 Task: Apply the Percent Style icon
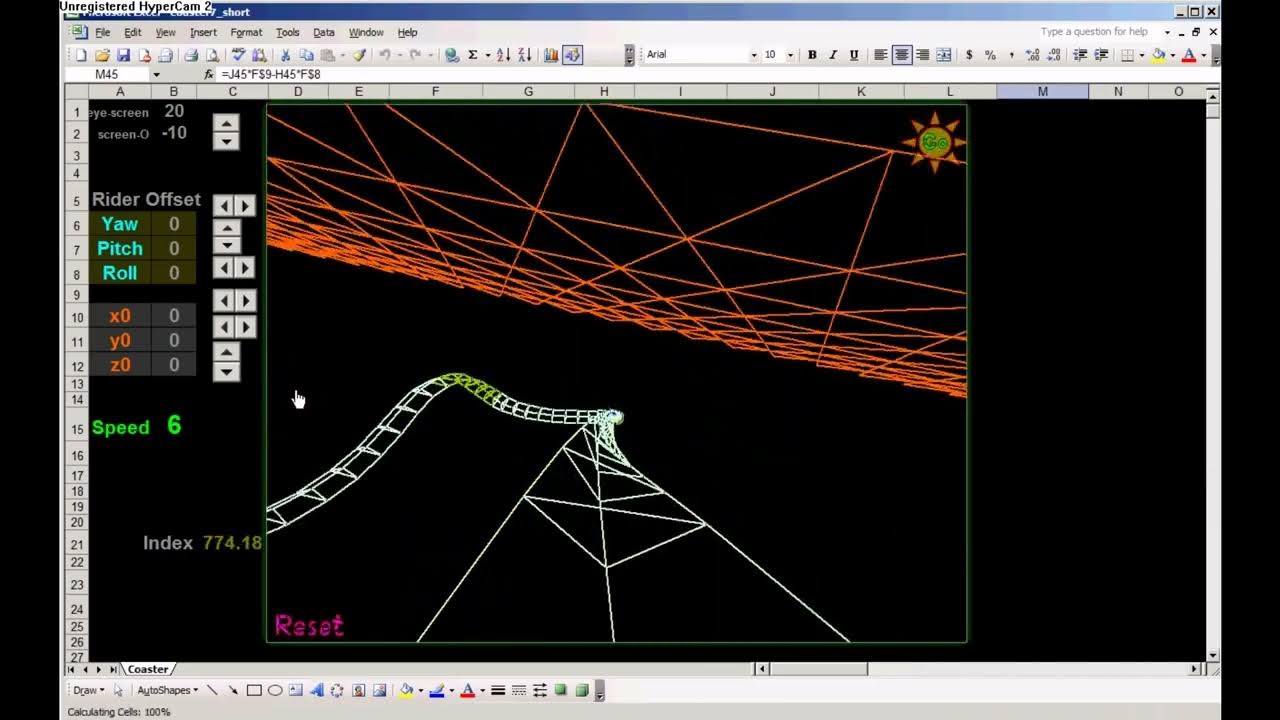990,55
